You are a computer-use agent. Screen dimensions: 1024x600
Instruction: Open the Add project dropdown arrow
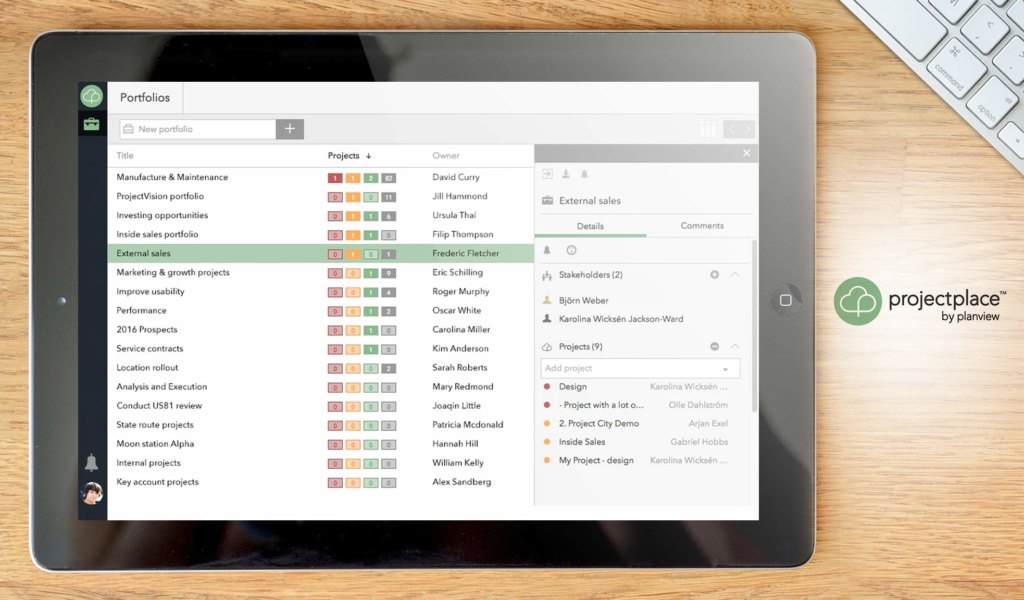click(725, 370)
